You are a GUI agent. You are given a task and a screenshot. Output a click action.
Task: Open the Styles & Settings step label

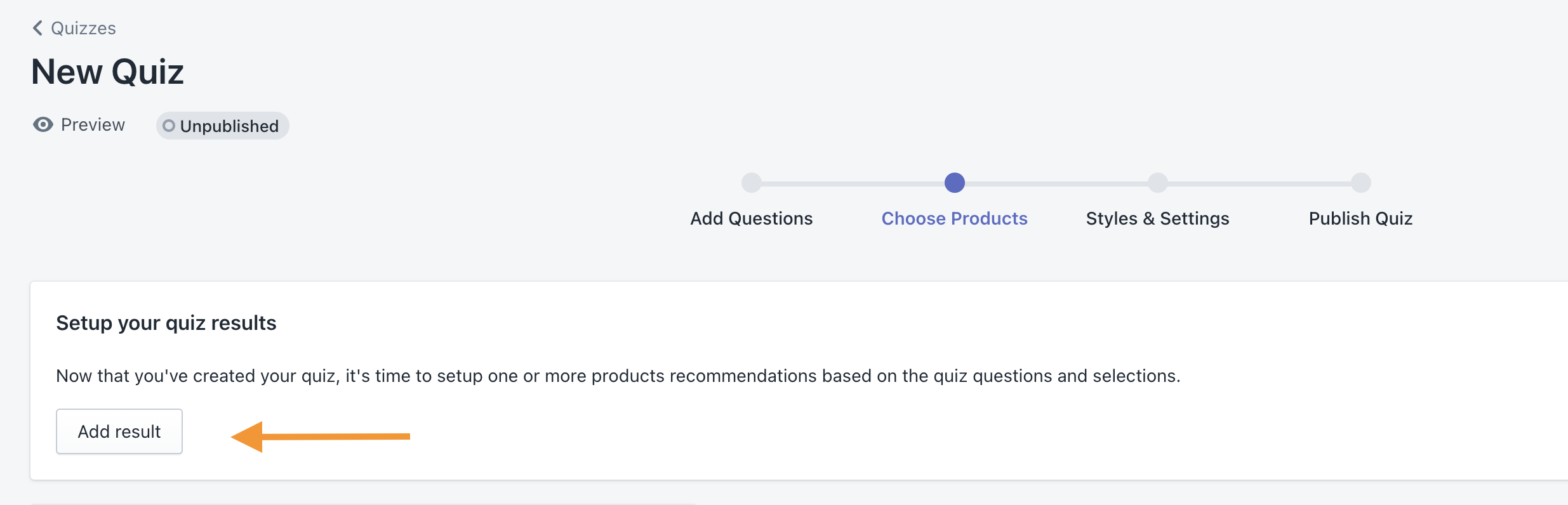tap(1157, 218)
